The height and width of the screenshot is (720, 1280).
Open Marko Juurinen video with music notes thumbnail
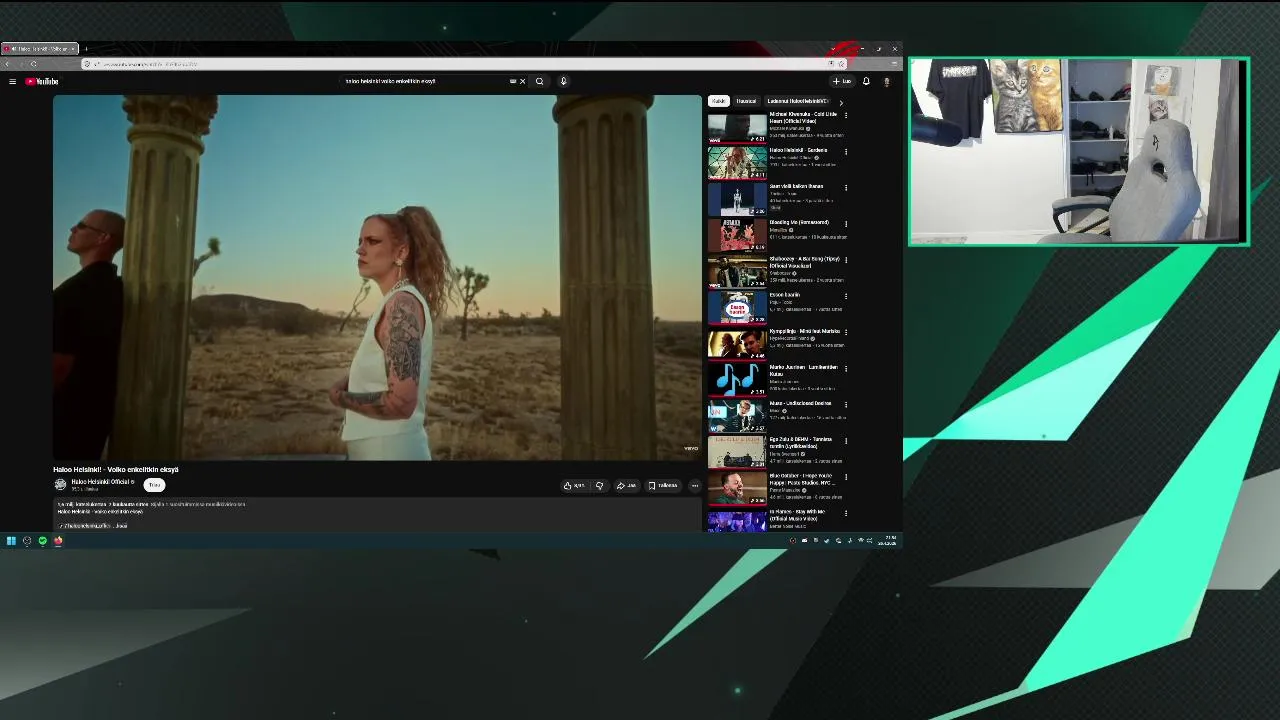tap(737, 380)
